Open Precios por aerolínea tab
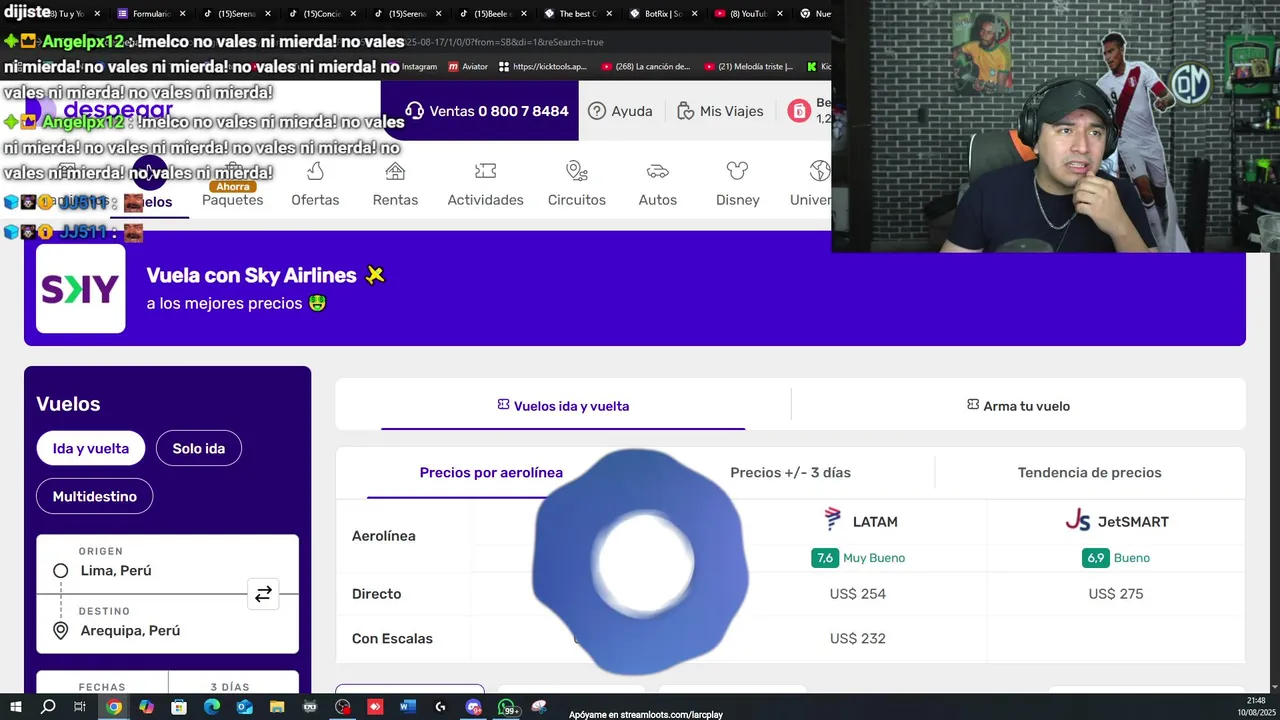The height and width of the screenshot is (720, 1280). coord(491,472)
